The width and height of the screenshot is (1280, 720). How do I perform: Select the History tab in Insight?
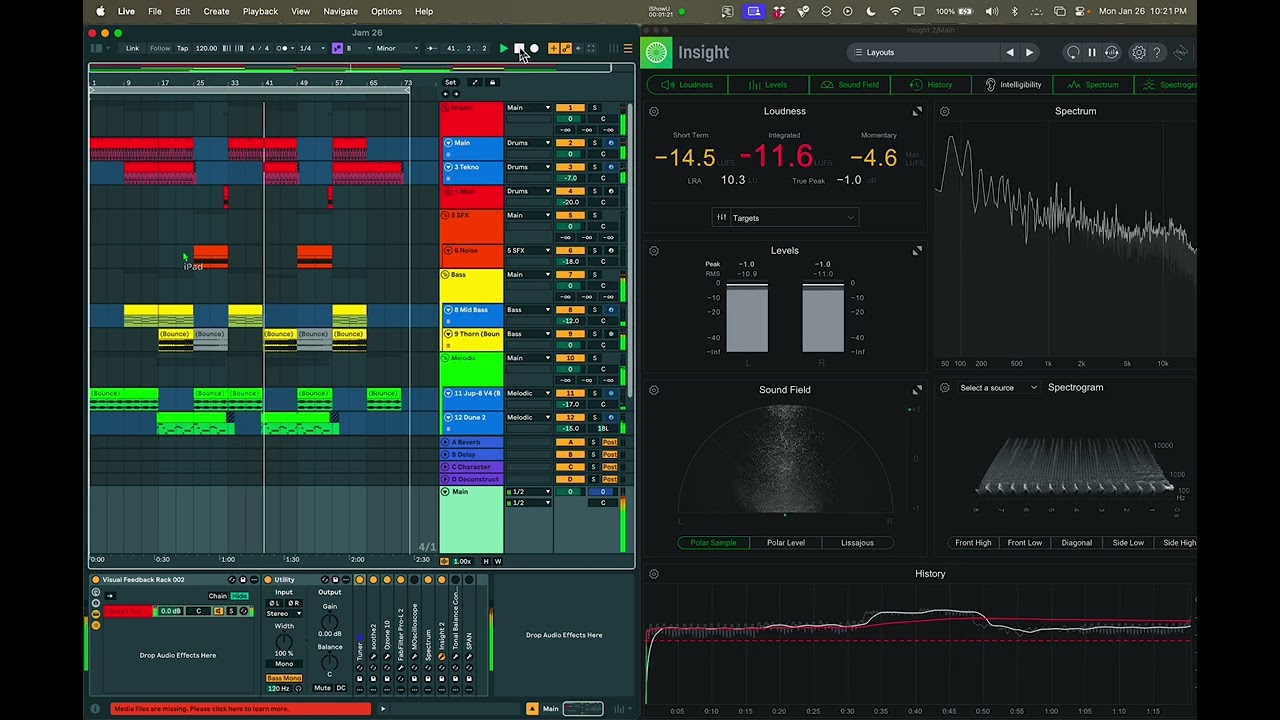[931, 85]
